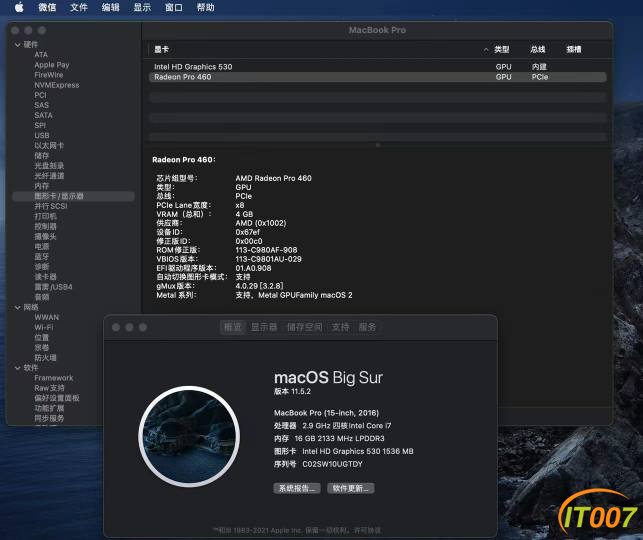Viewport: 643px width, 540px height.
Task: Click the version 11.5.2 text
Action: (x=292, y=392)
